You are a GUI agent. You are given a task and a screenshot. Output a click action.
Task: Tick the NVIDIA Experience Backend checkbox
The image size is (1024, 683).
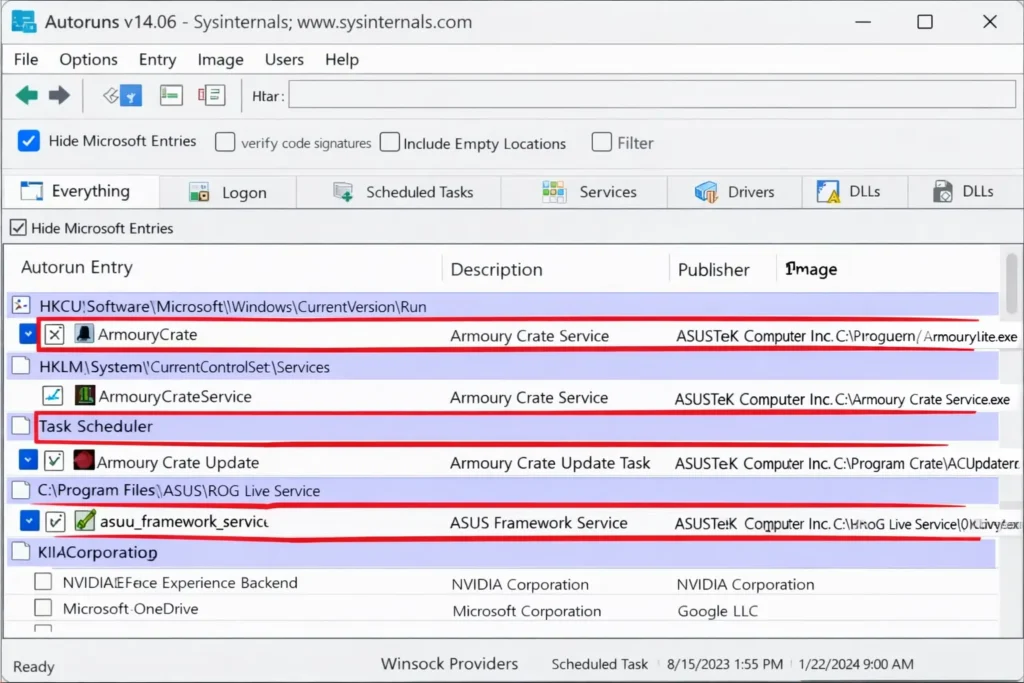(43, 582)
